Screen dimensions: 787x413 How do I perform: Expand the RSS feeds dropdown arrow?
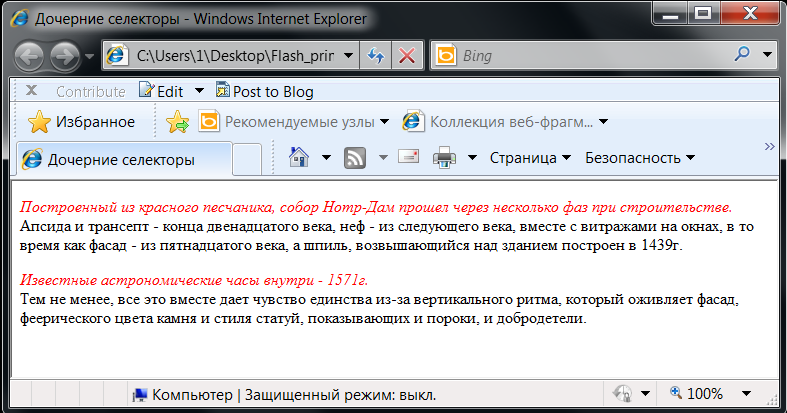pyautogui.click(x=383, y=158)
